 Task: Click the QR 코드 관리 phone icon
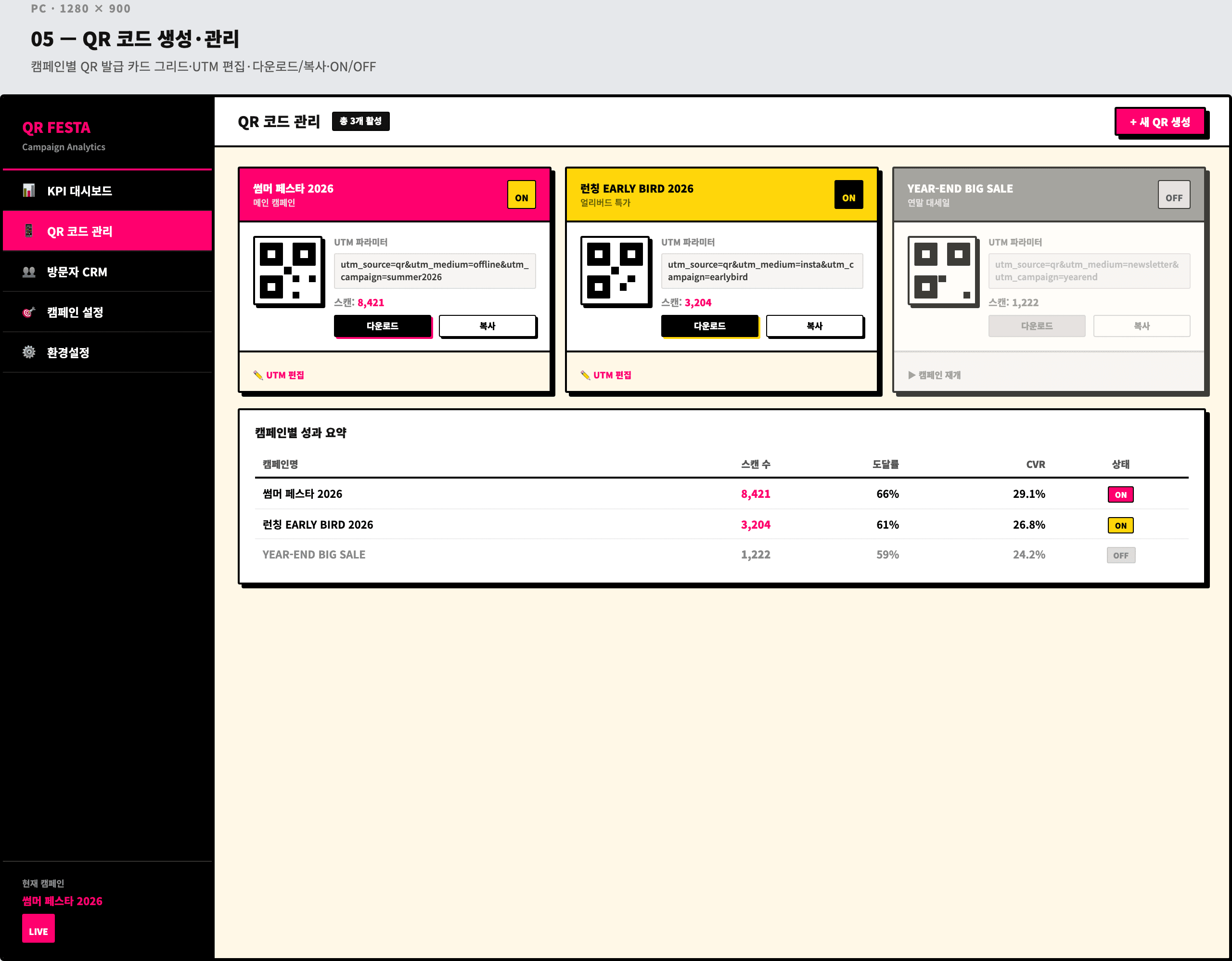click(x=29, y=231)
